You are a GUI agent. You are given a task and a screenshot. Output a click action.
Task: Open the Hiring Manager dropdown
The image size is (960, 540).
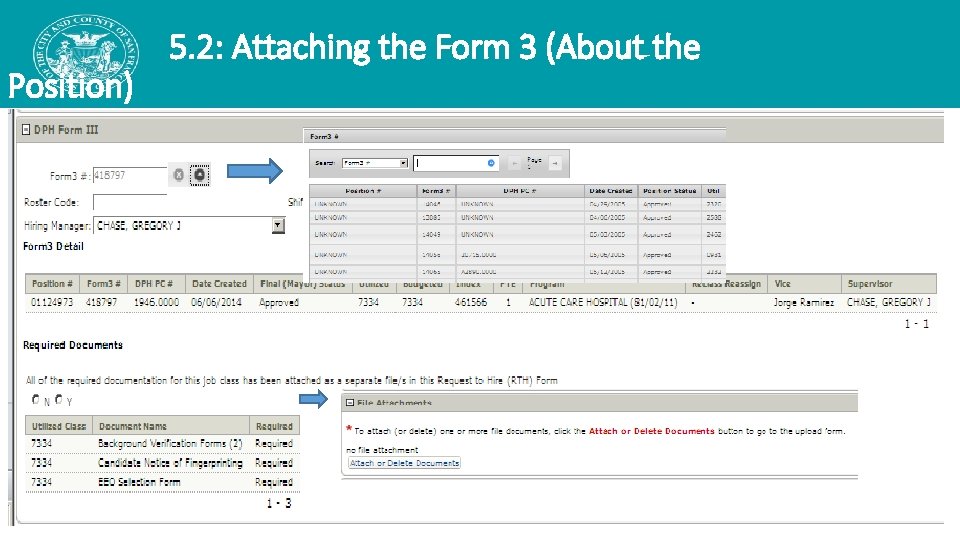pyautogui.click(x=278, y=226)
